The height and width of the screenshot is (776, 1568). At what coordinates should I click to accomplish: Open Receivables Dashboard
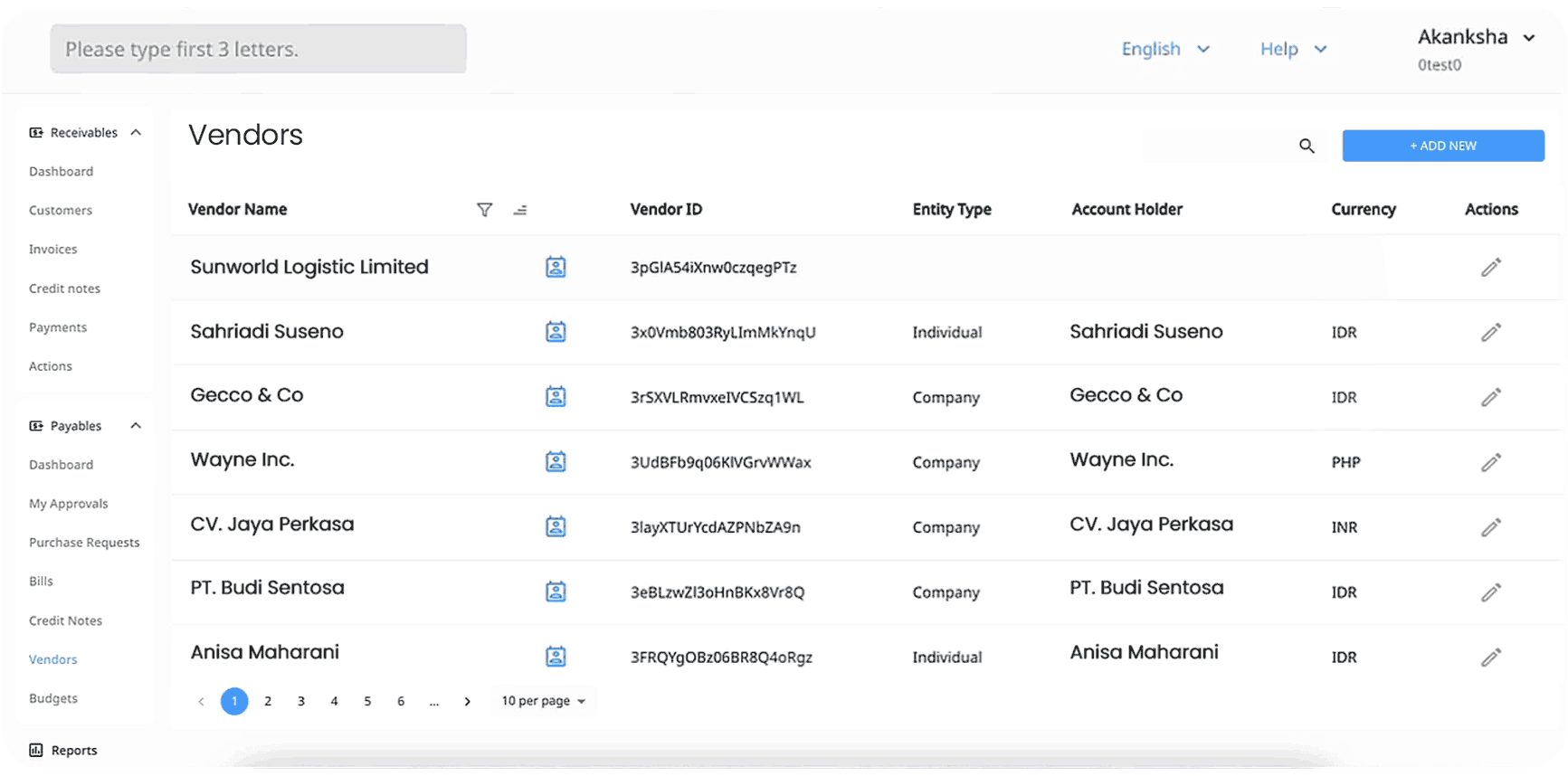pos(61,172)
